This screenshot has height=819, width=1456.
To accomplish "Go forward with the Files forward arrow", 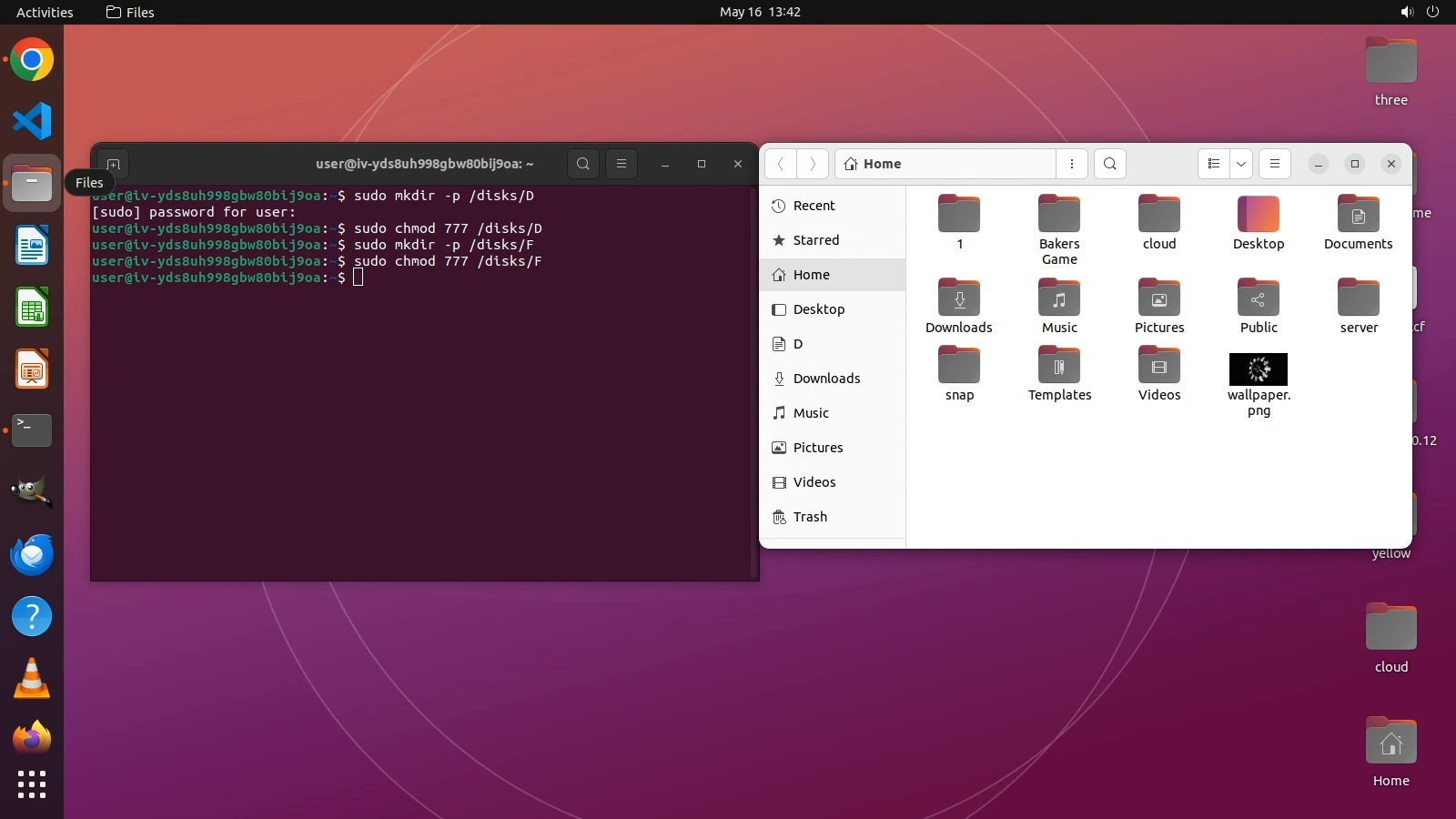I will coord(813,164).
